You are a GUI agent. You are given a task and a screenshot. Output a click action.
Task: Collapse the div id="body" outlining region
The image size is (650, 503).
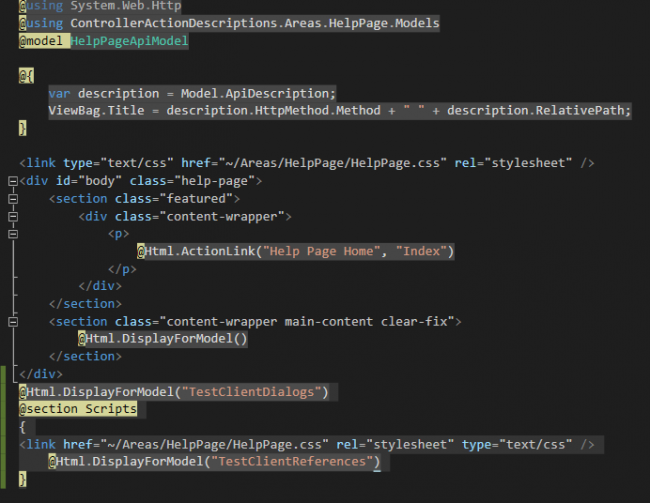coord(13,181)
